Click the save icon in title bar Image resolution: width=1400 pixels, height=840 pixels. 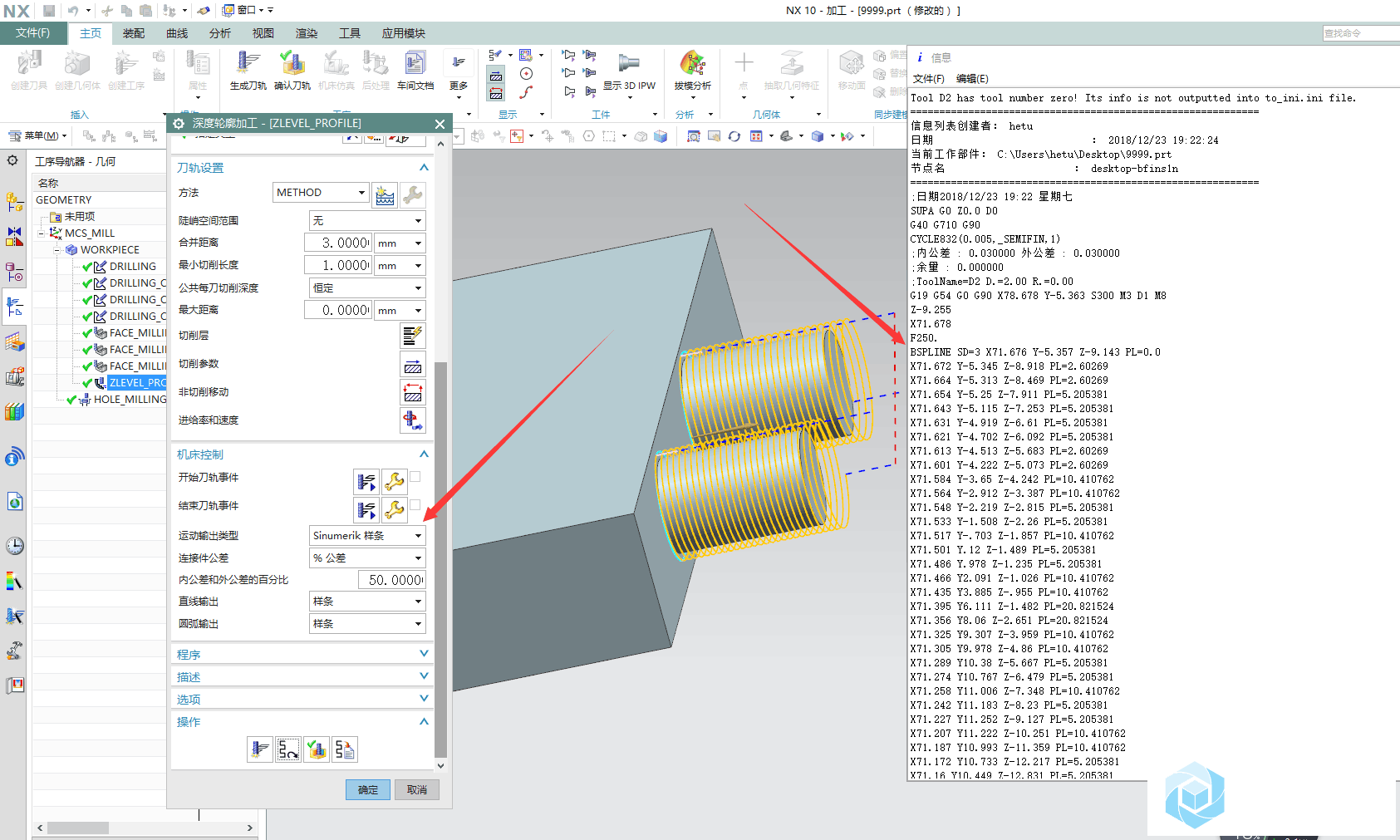click(x=49, y=11)
